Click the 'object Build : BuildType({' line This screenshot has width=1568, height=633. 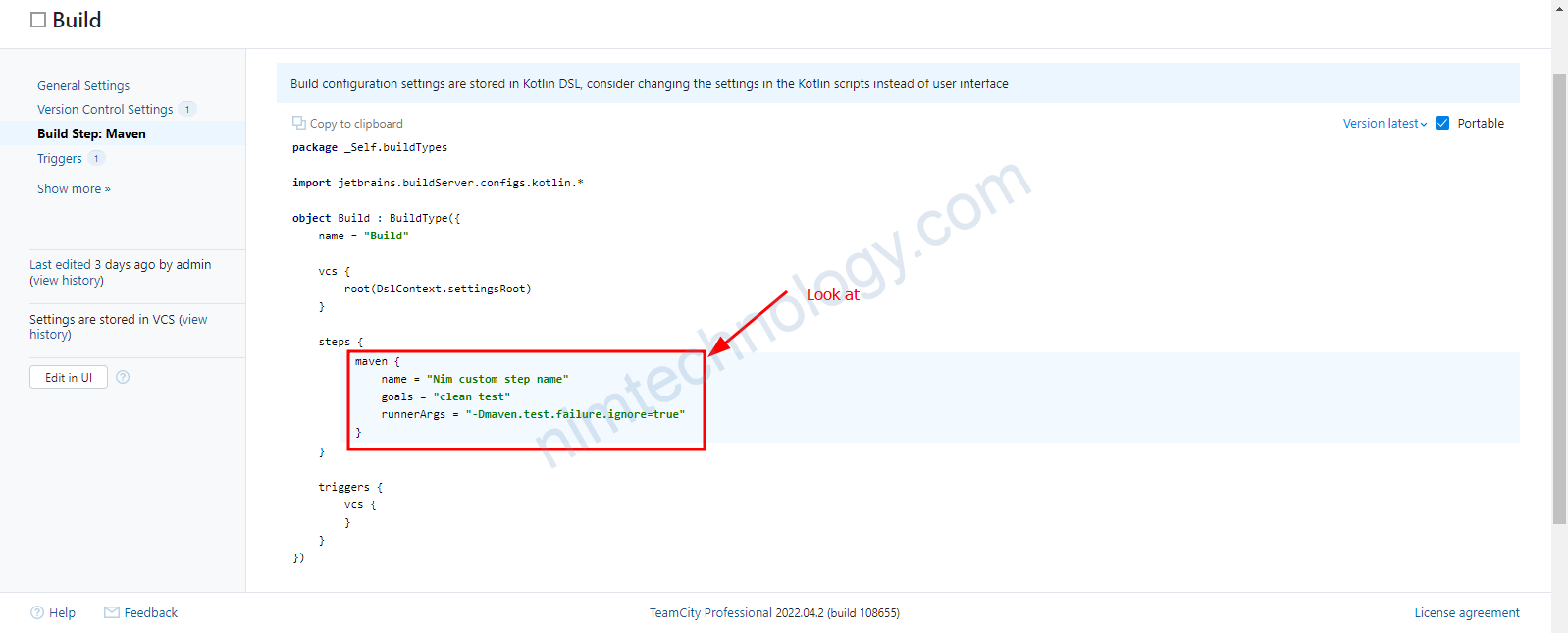[x=377, y=218]
